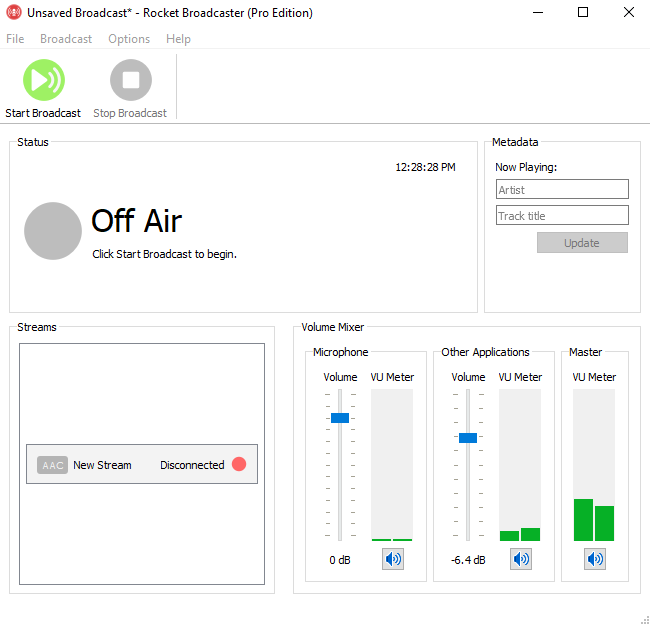Click the -6.4 dB level text

pyautogui.click(x=468, y=560)
